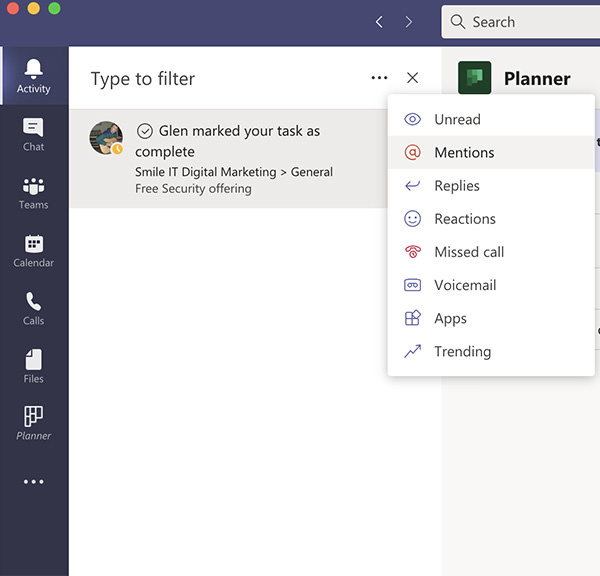Click the Search field
Screen dimensions: 600x576
[521, 22]
